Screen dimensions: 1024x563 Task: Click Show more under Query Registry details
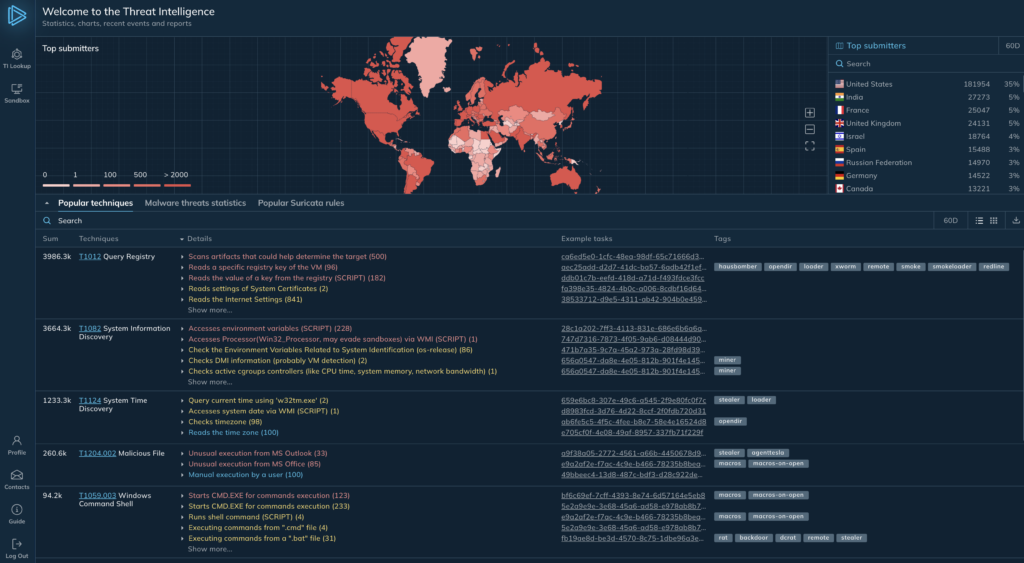(x=210, y=310)
